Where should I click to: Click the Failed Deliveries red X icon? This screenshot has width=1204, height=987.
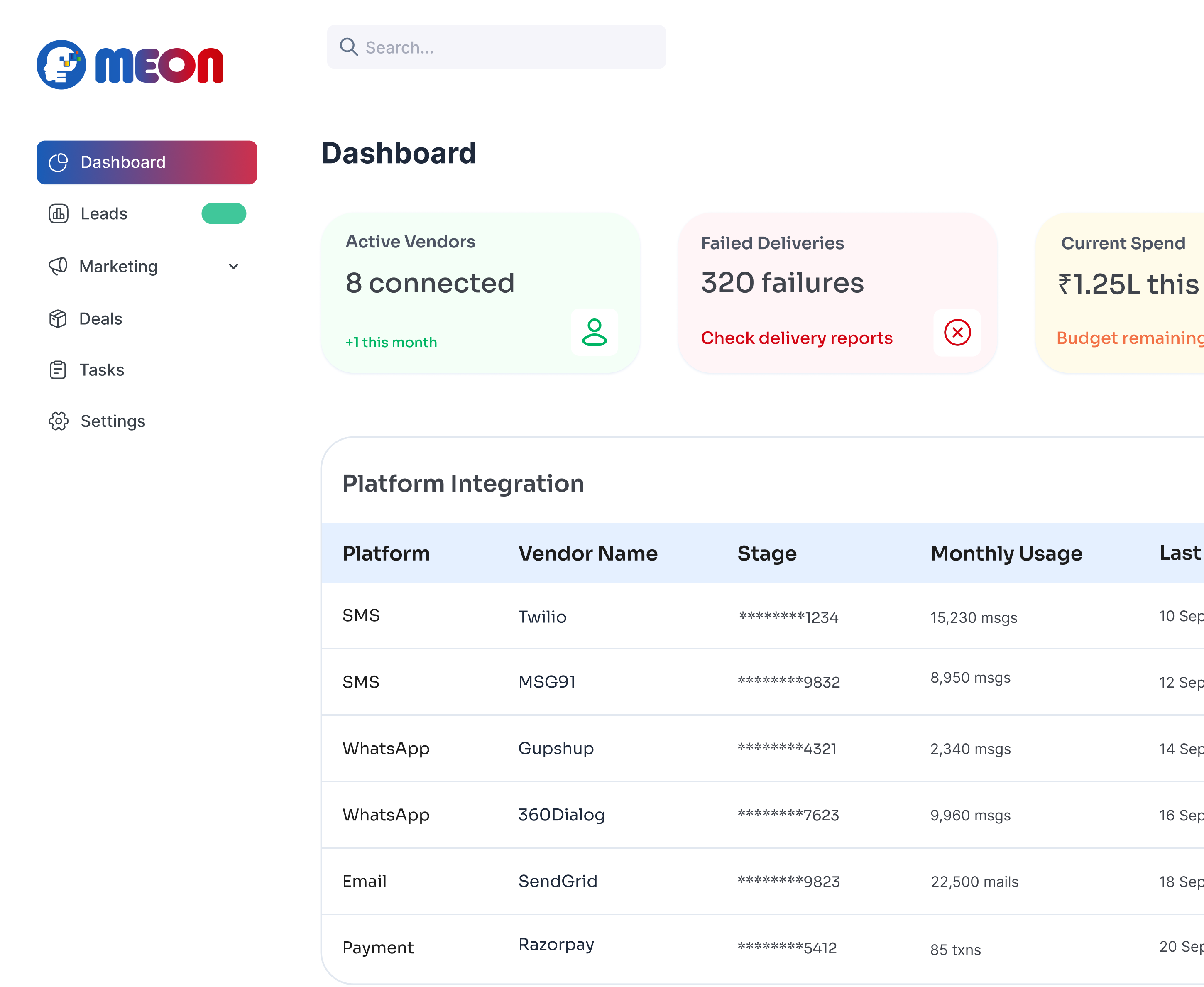pos(957,333)
